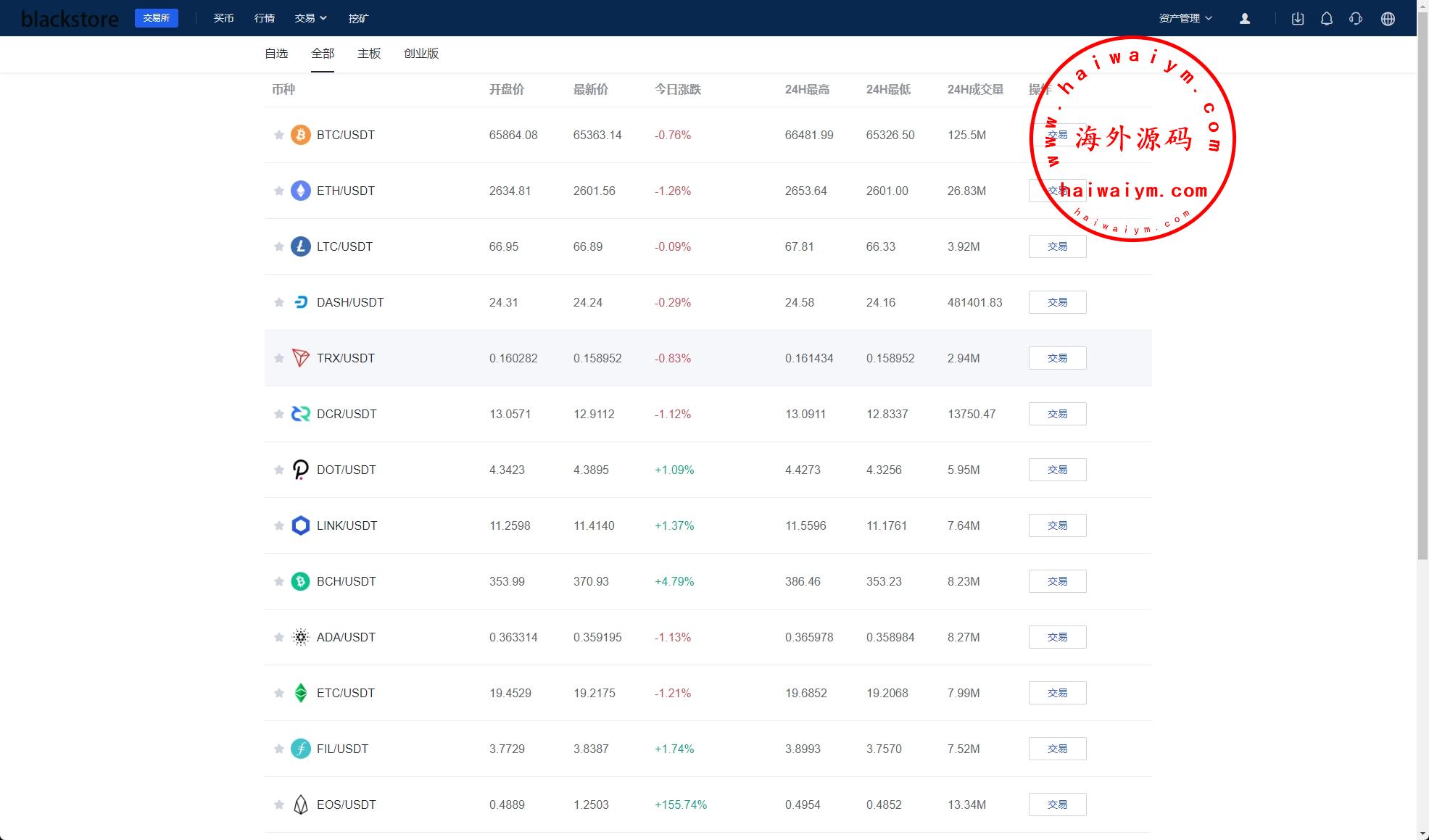Toggle favorite star for DOT/USDT
Viewport: 1429px width, 840px height.
(278, 470)
